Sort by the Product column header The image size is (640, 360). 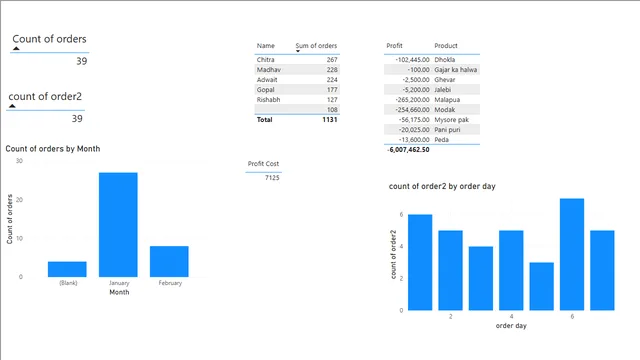[446, 46]
